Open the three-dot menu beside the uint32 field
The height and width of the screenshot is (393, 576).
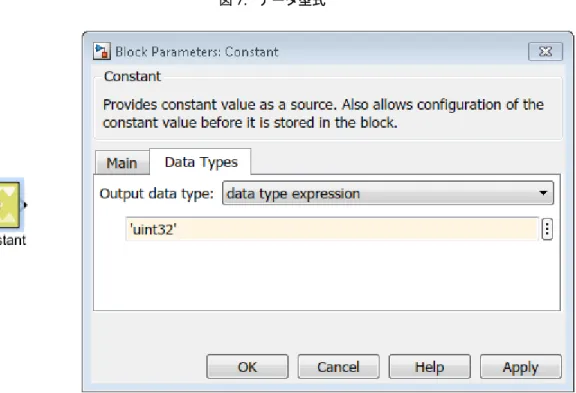coord(547,229)
